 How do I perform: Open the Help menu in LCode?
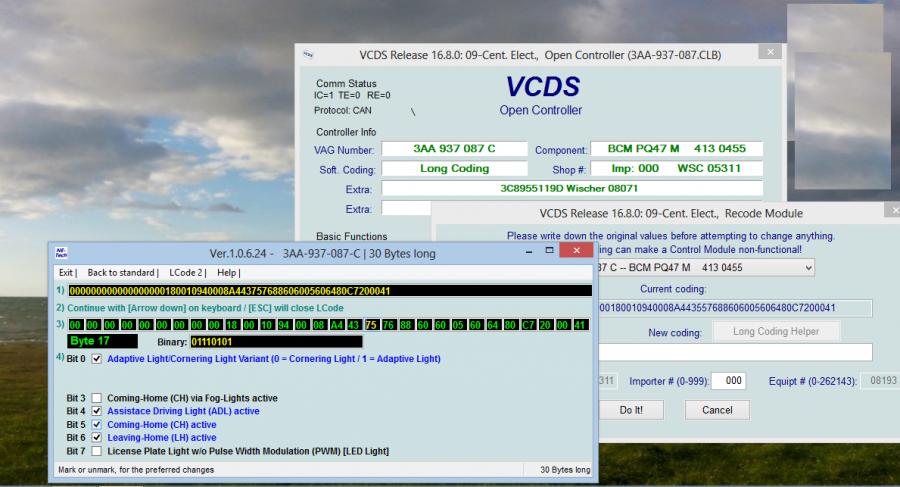coord(228,272)
